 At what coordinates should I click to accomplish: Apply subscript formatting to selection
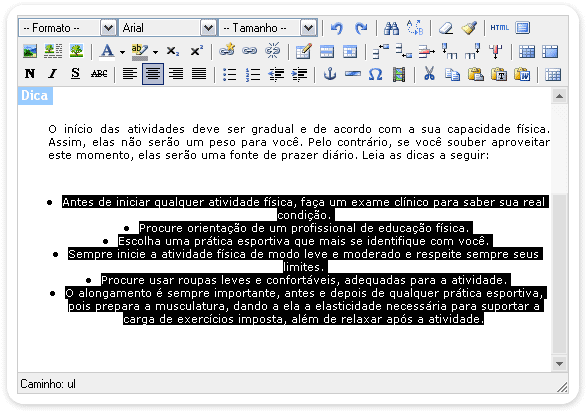point(172,51)
